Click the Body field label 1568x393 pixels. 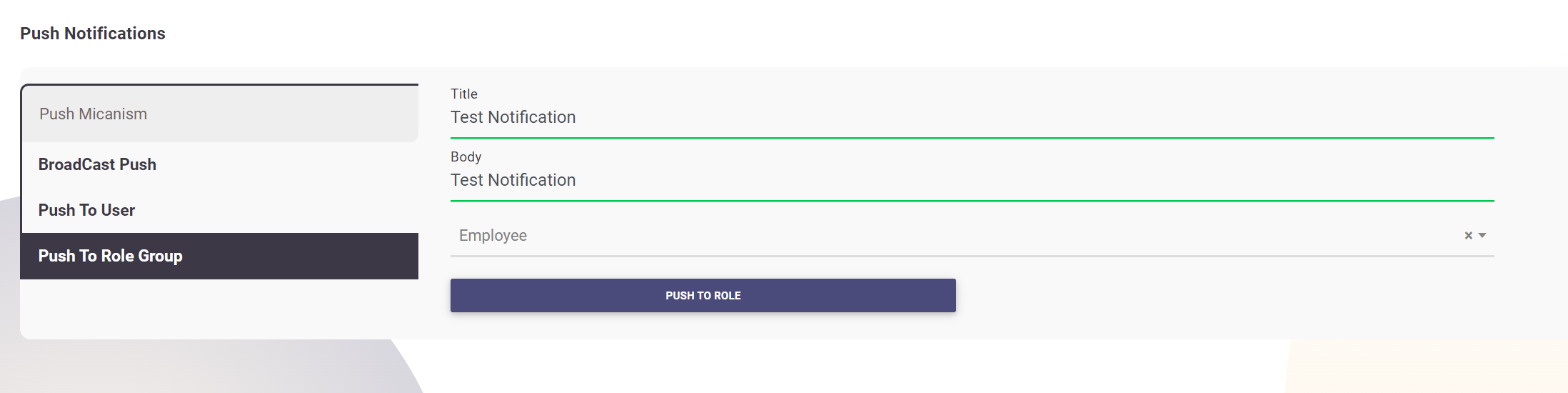pyautogui.click(x=466, y=156)
